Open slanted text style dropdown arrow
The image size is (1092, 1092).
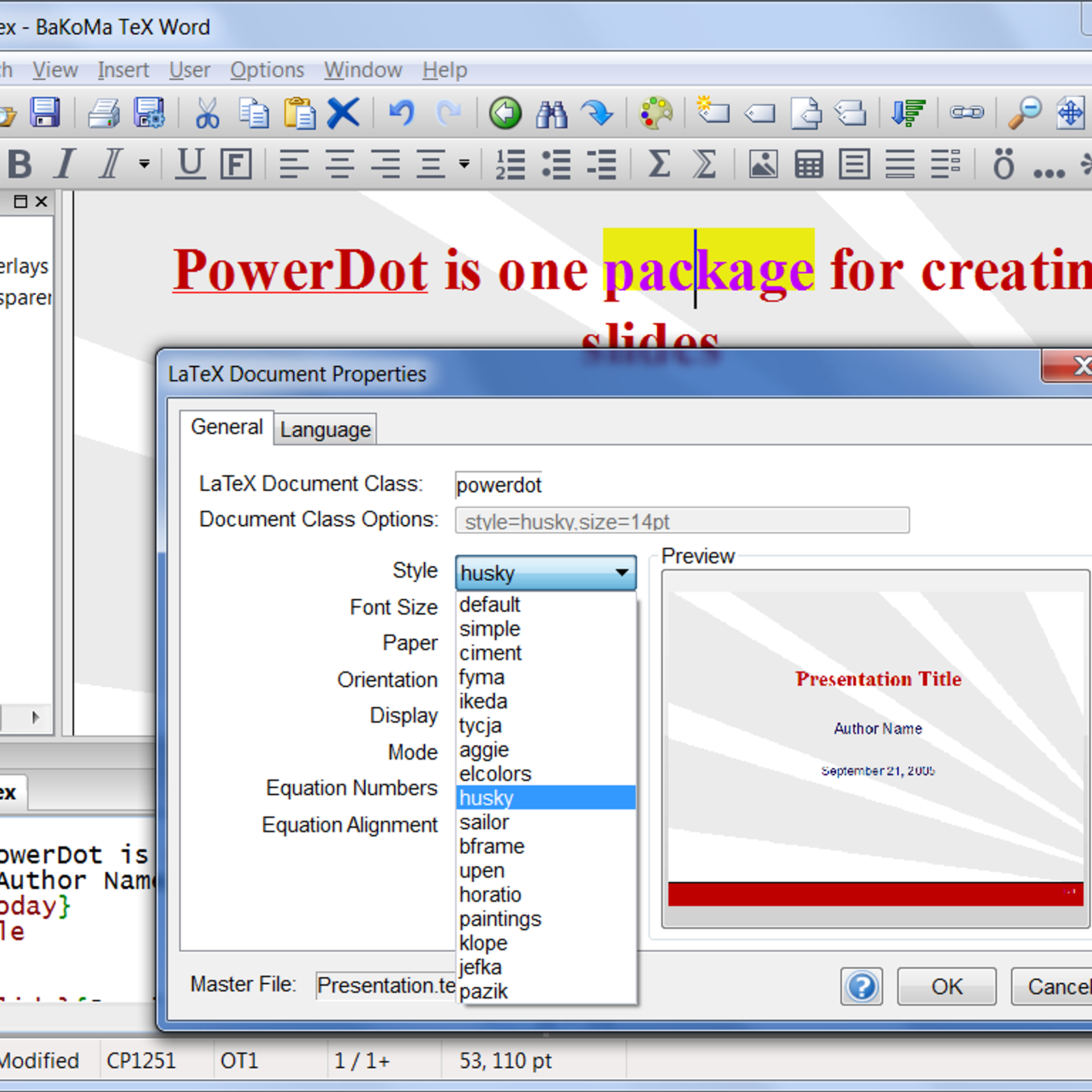pyautogui.click(x=144, y=164)
